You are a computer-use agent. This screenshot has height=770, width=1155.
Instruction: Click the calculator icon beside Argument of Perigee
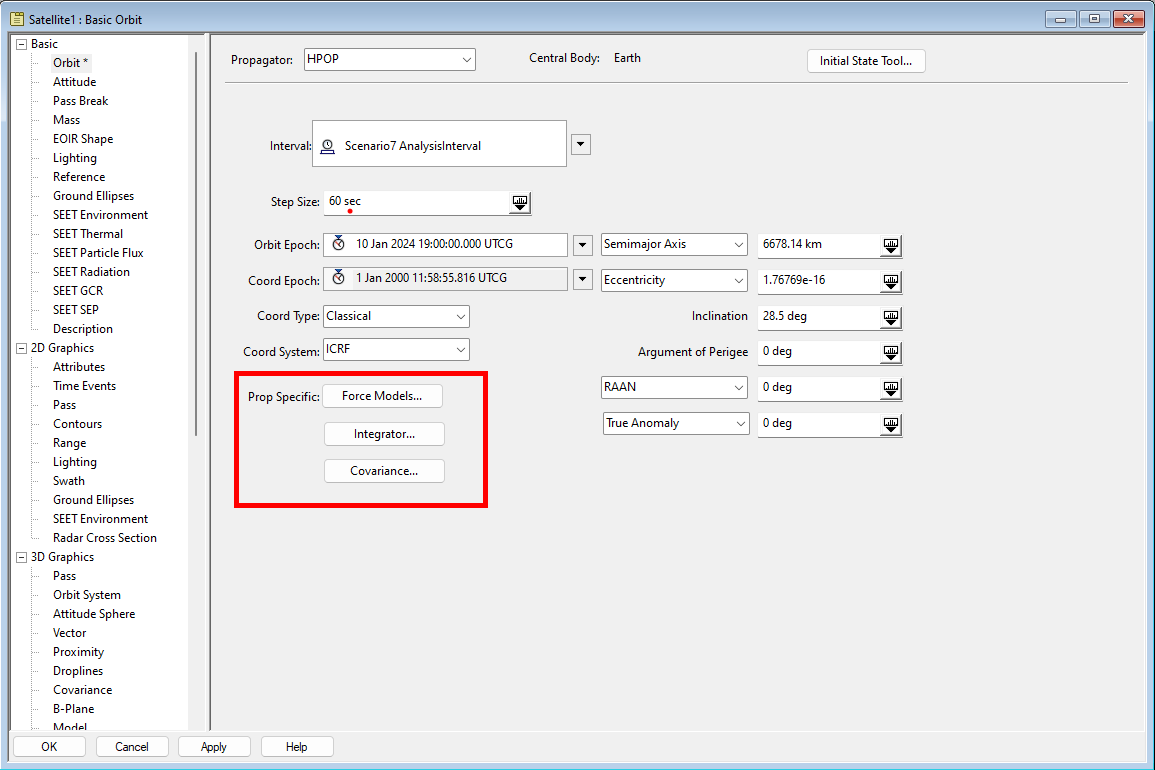(x=890, y=352)
